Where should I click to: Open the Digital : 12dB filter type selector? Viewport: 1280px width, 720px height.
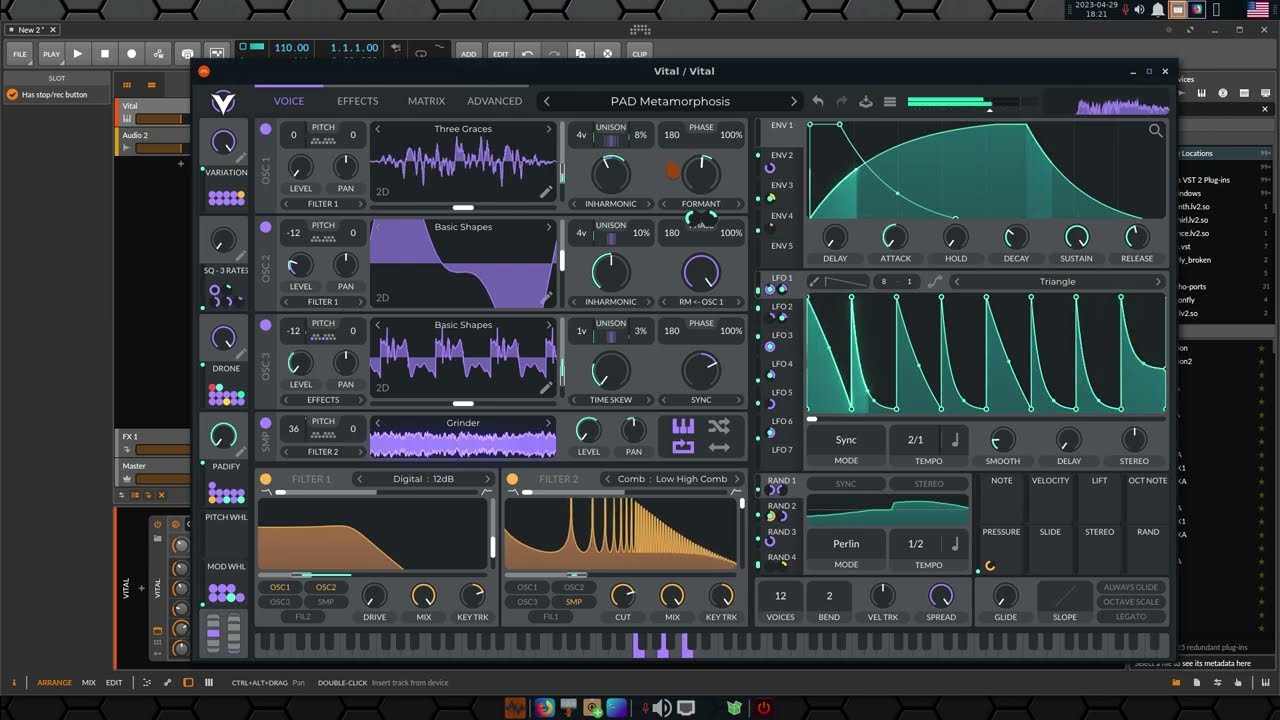pyautogui.click(x=422, y=479)
